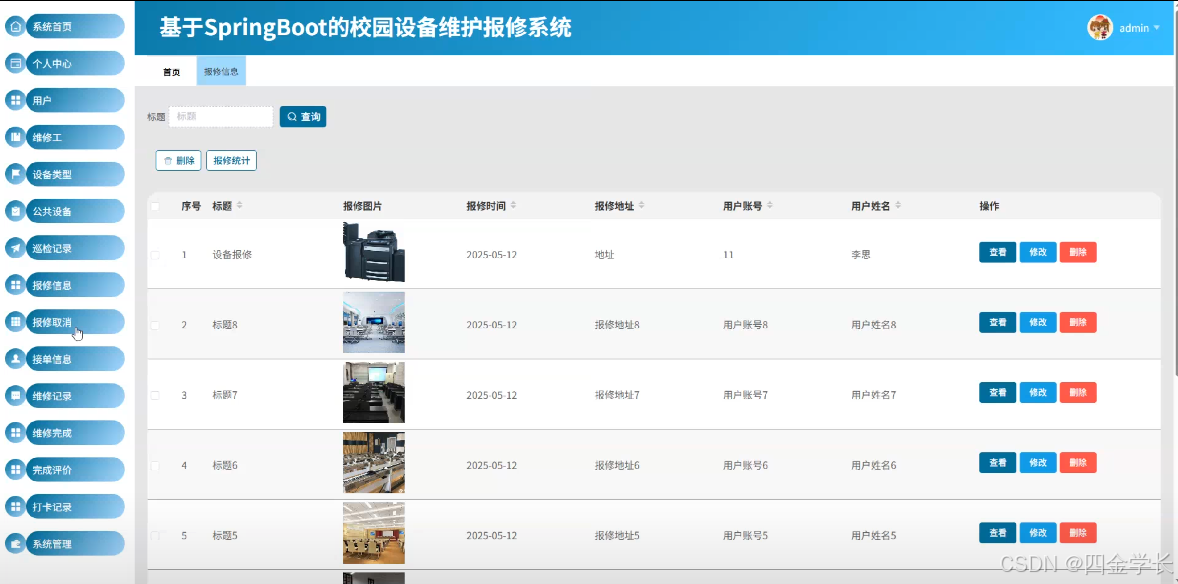Screen dimensions: 1178x584
Task: Sort by the 报修地址 column arrows
Action: tap(642, 205)
